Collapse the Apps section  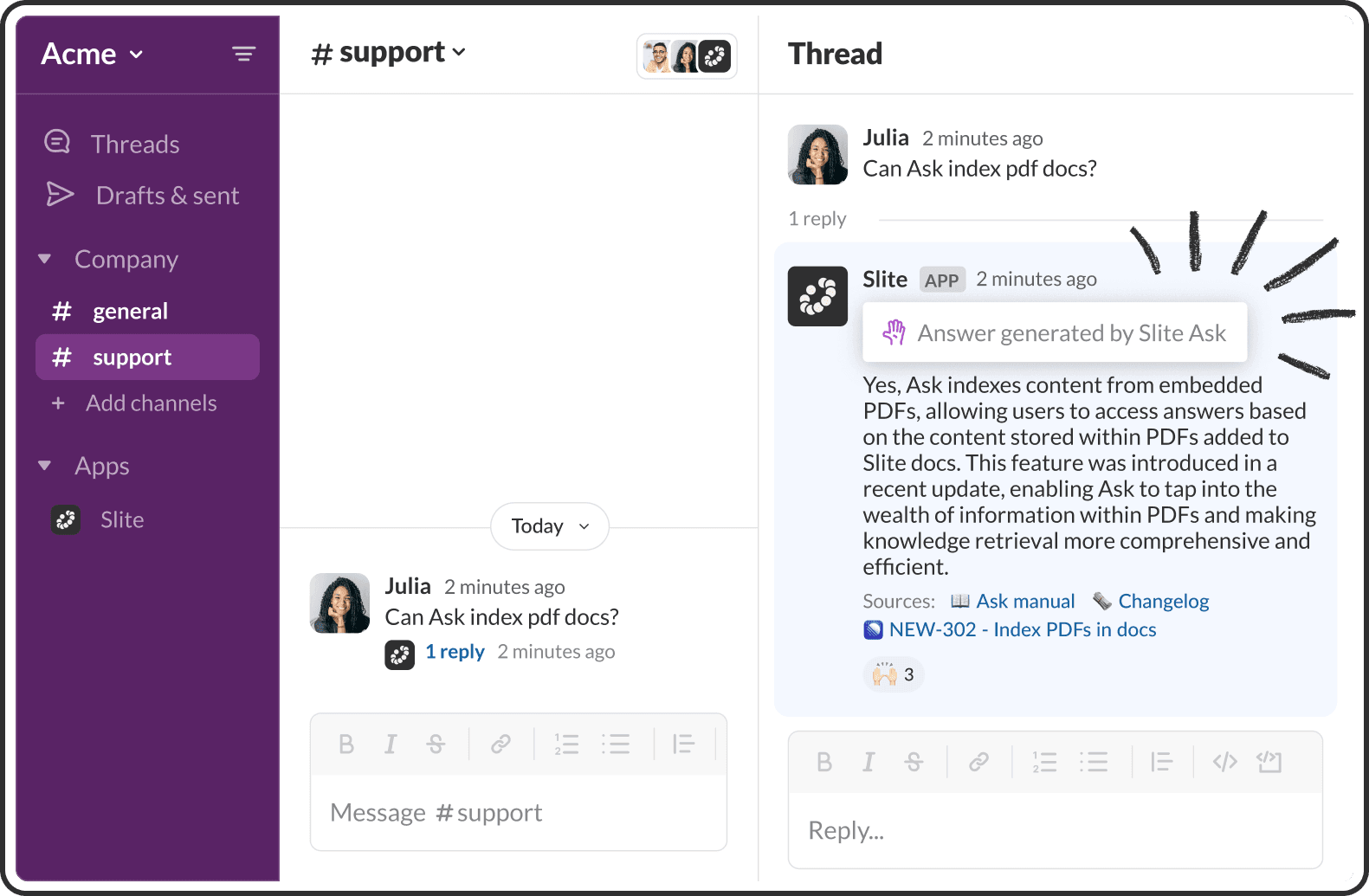pos(45,466)
